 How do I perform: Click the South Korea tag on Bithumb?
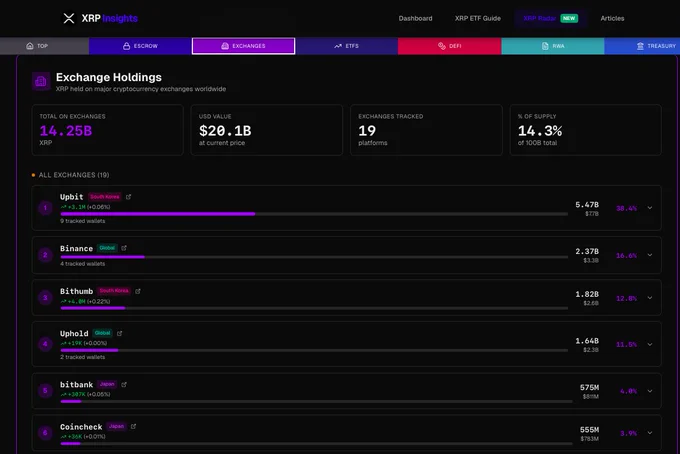point(114,291)
